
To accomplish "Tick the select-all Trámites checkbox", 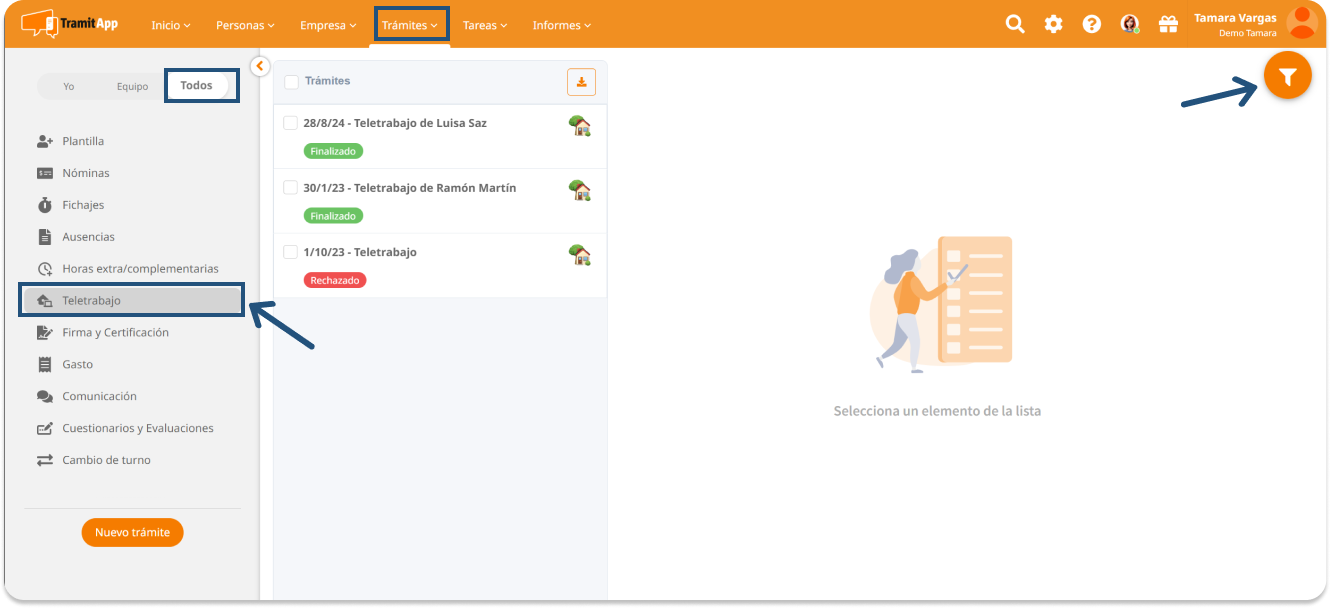I will [x=292, y=82].
